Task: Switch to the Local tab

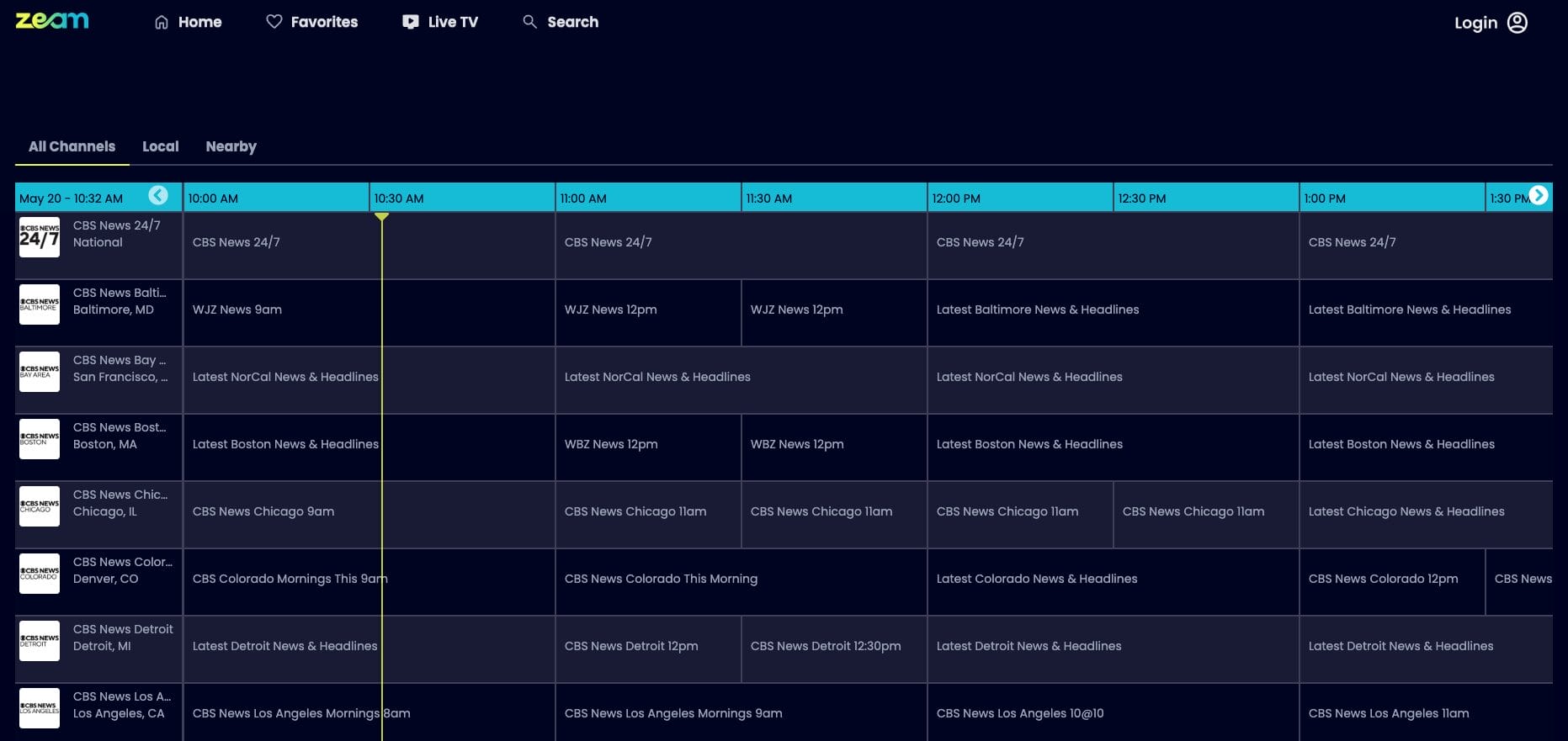Action: (161, 146)
